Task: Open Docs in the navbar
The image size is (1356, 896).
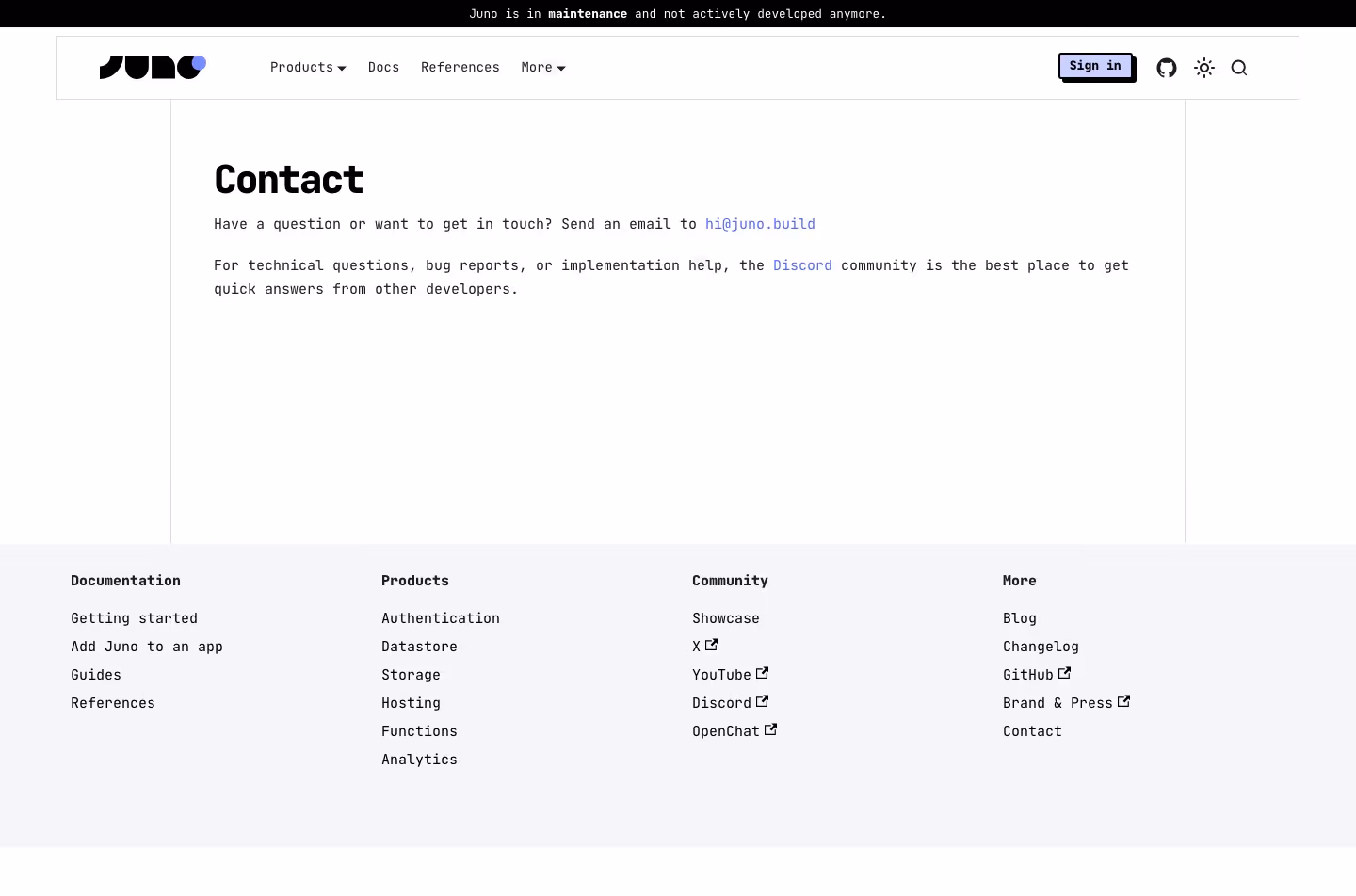Action: (x=384, y=68)
